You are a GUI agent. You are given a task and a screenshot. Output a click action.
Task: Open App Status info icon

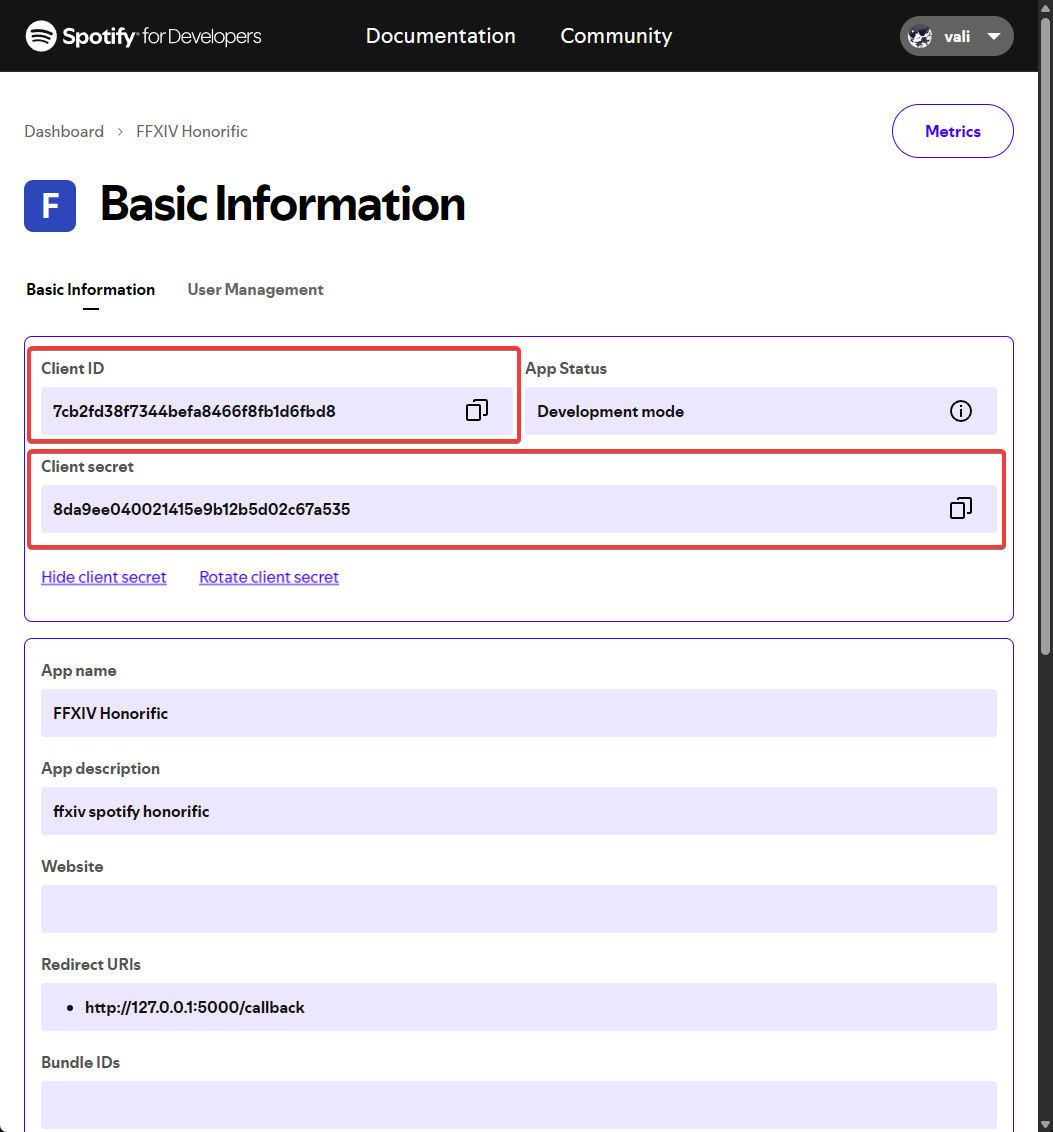click(x=961, y=411)
